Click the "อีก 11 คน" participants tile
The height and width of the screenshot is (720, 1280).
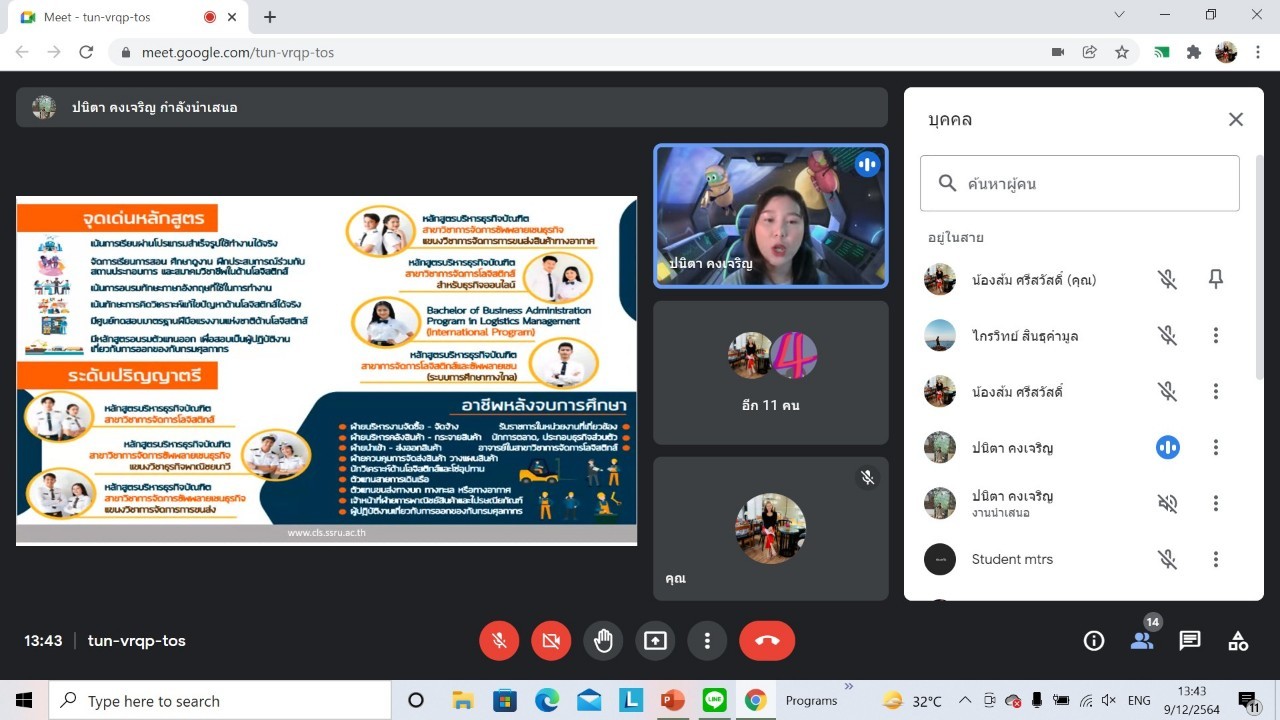point(770,372)
